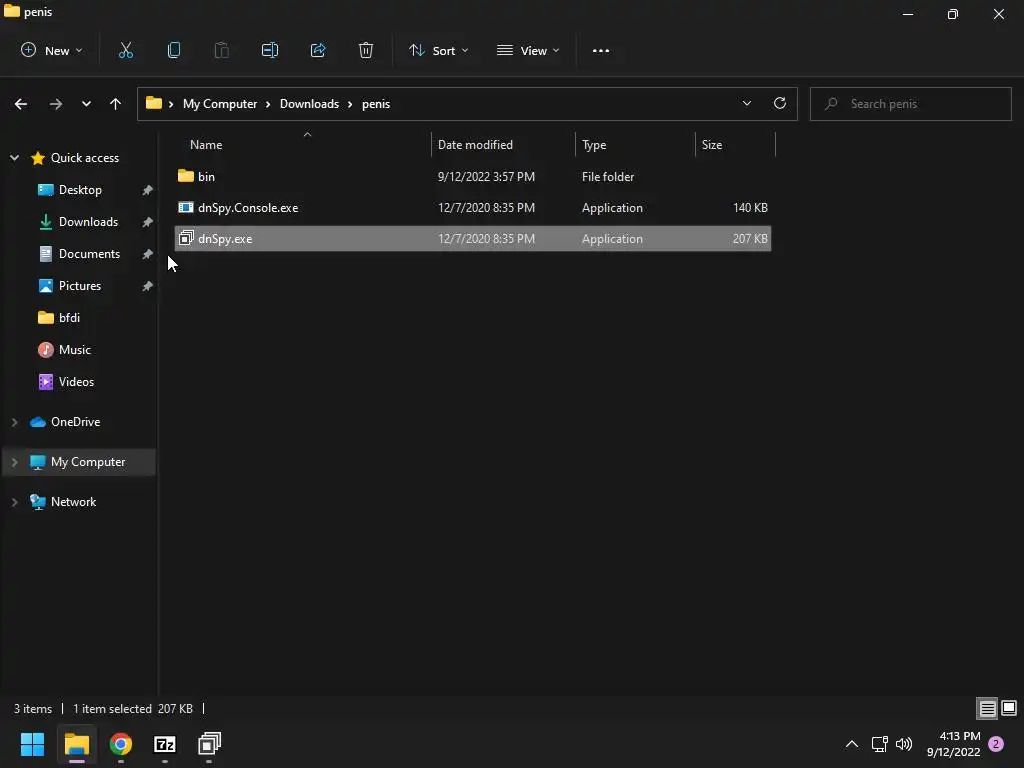Screen dimensions: 1024x768
Task: Sort by the Size column header
Action: (x=735, y=144)
